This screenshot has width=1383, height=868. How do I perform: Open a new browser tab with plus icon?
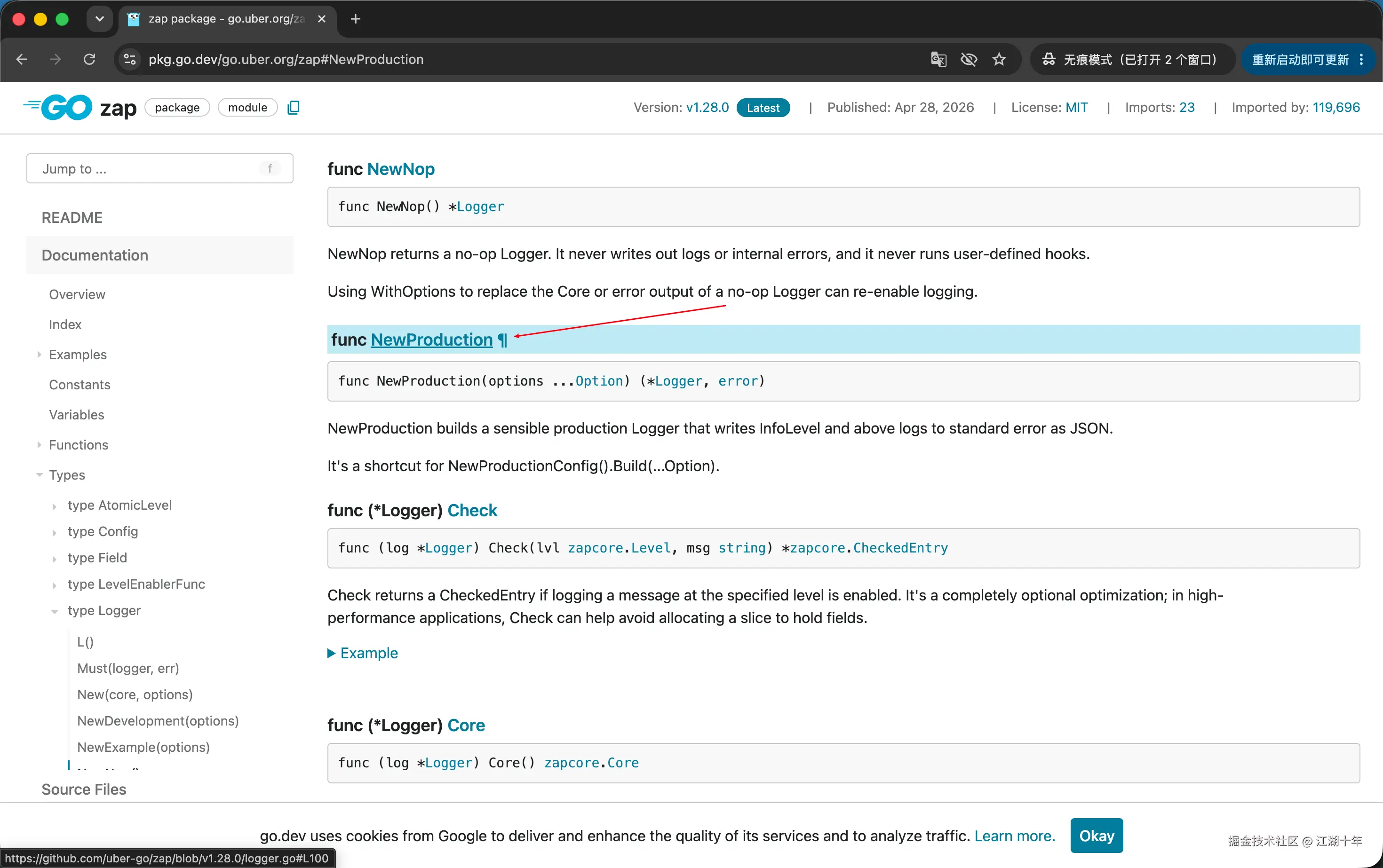[x=356, y=19]
